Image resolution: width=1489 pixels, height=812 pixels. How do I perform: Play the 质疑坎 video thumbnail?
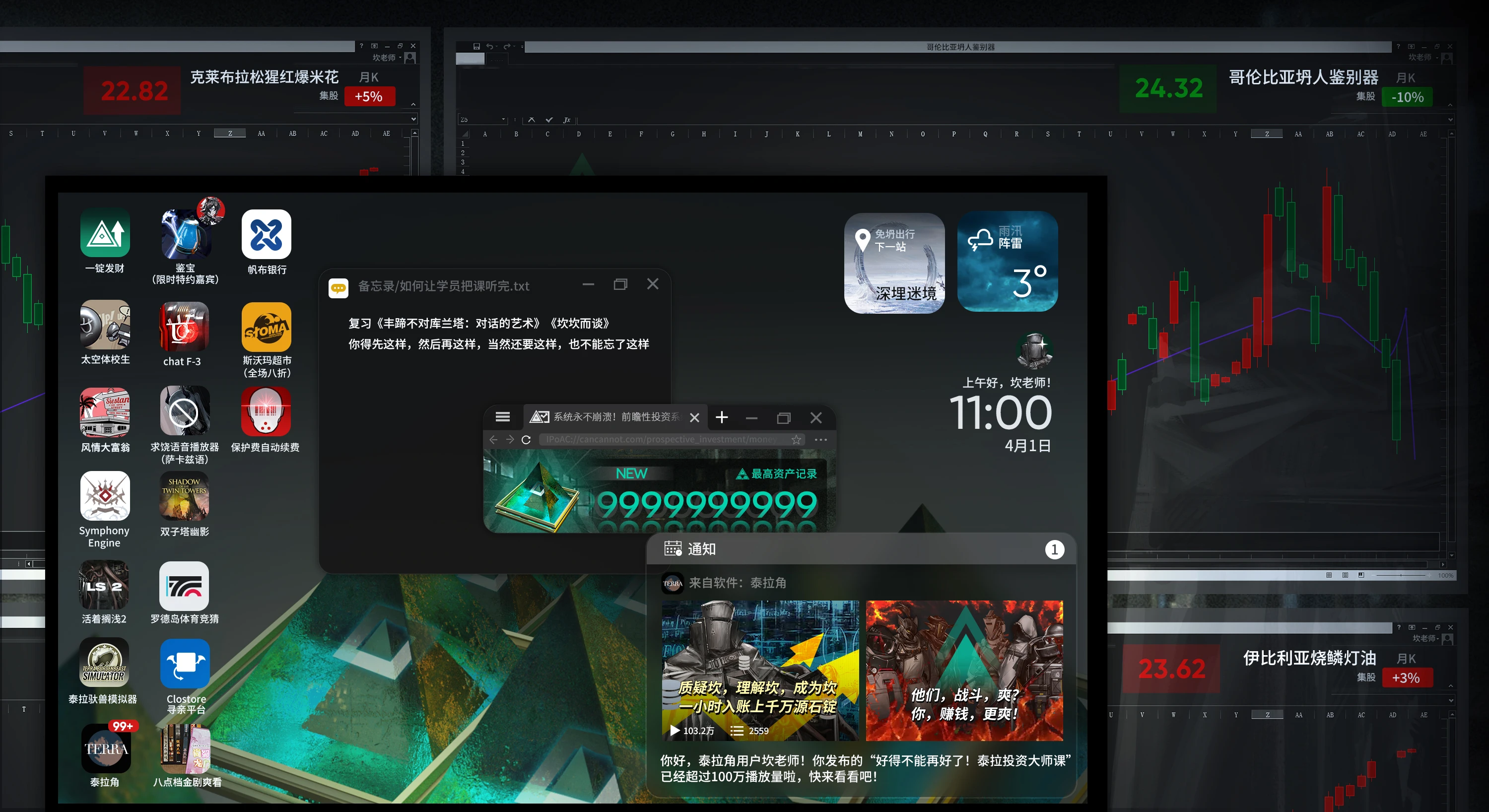[759, 671]
